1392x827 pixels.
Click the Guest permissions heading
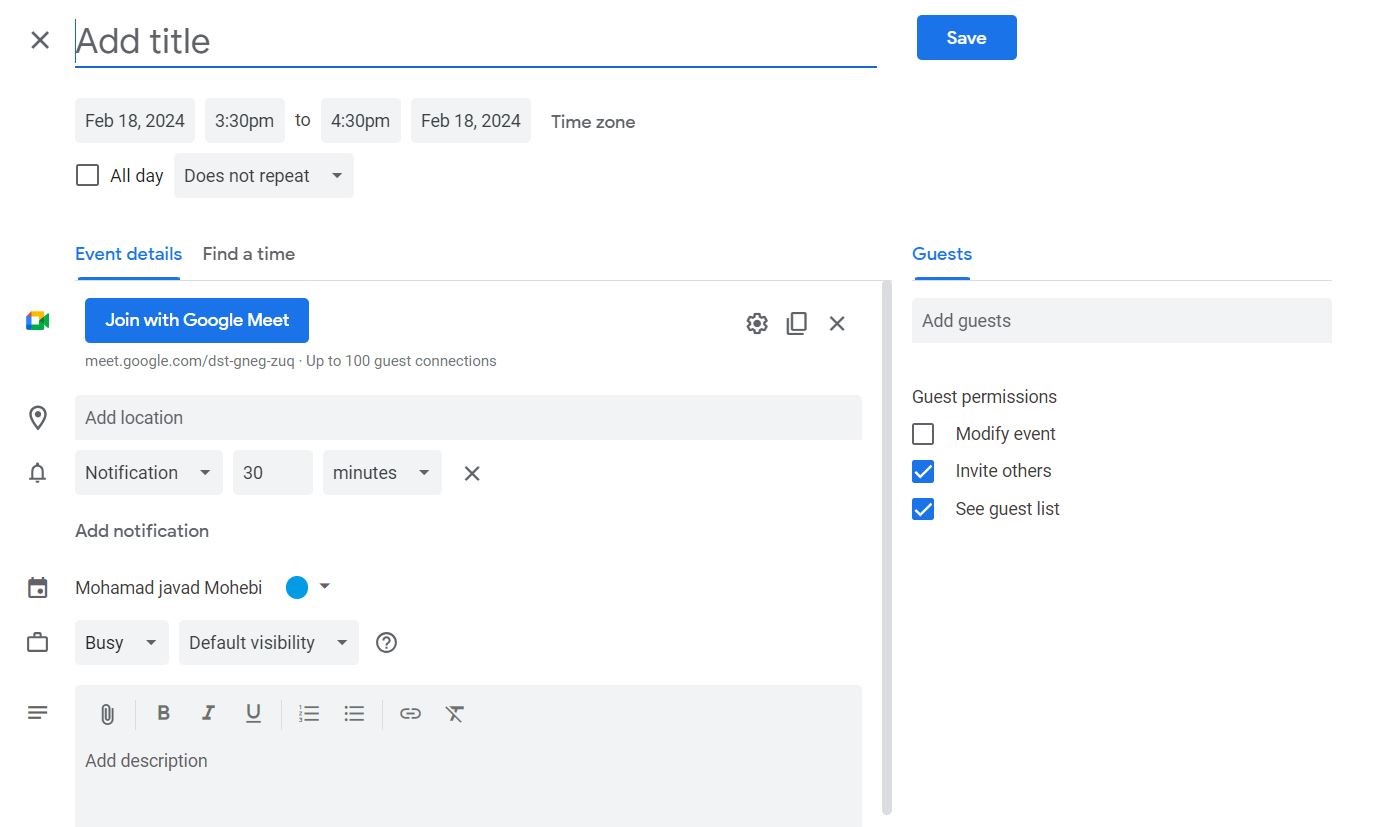click(x=984, y=397)
